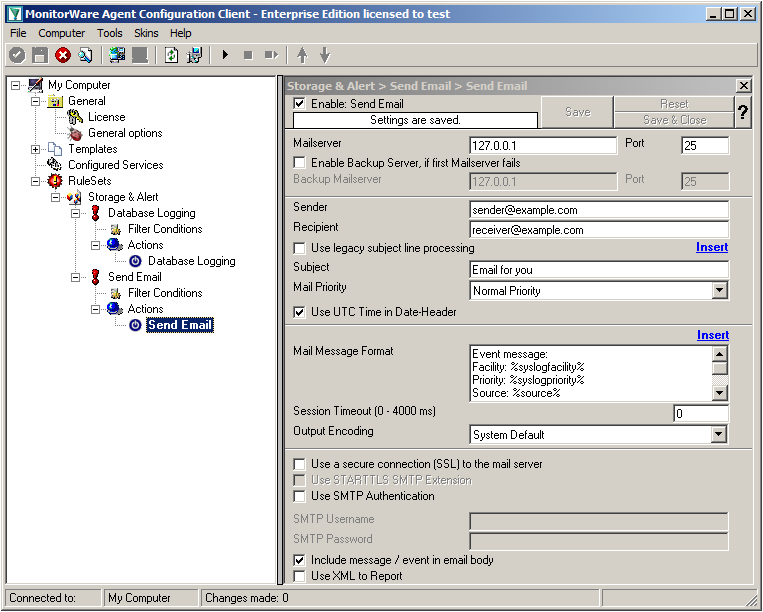Enable secure connection (SSL) checkbox
The height and width of the screenshot is (612, 763).
point(299,464)
